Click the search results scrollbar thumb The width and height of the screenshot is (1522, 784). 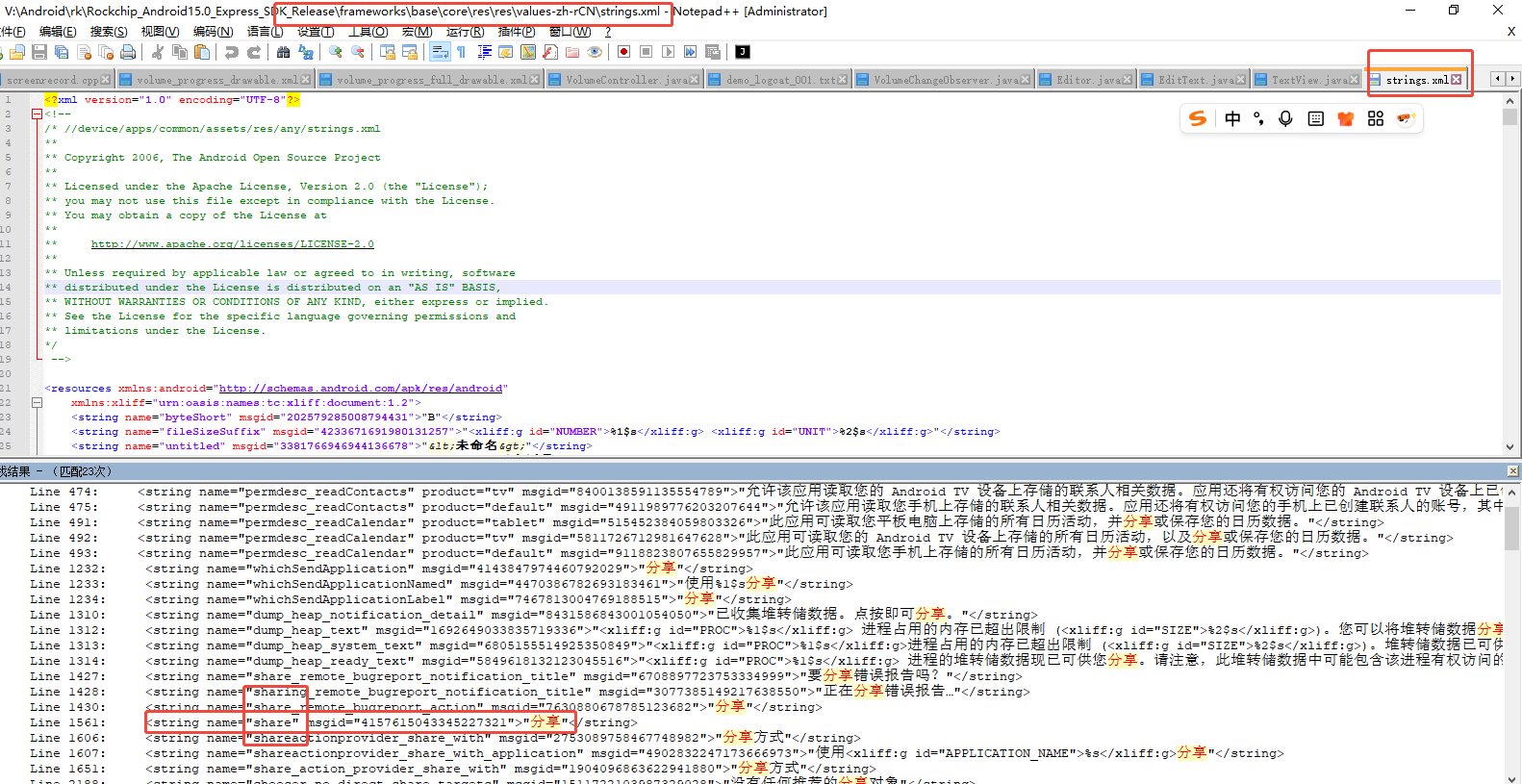[x=1511, y=528]
